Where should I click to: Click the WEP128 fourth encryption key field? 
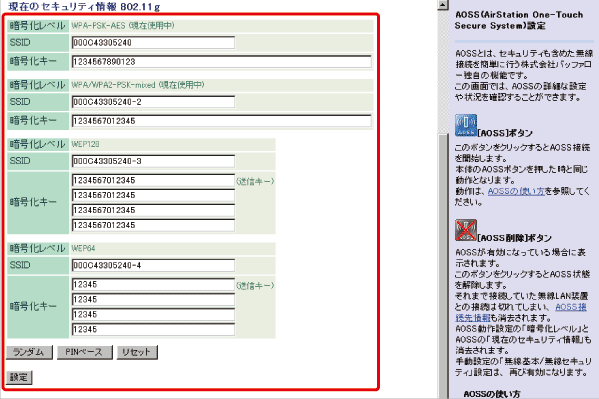coord(153,225)
